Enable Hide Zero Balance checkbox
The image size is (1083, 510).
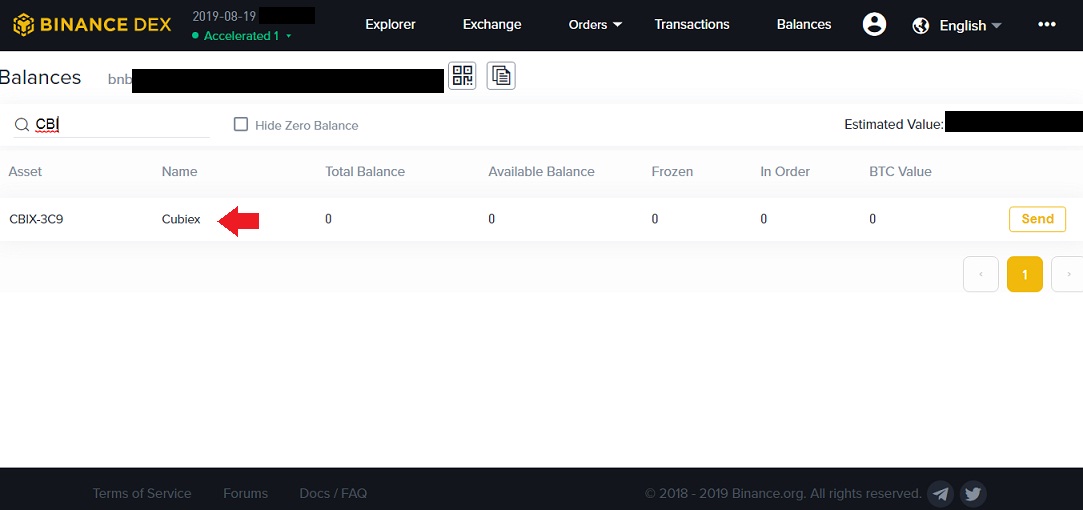(240, 124)
